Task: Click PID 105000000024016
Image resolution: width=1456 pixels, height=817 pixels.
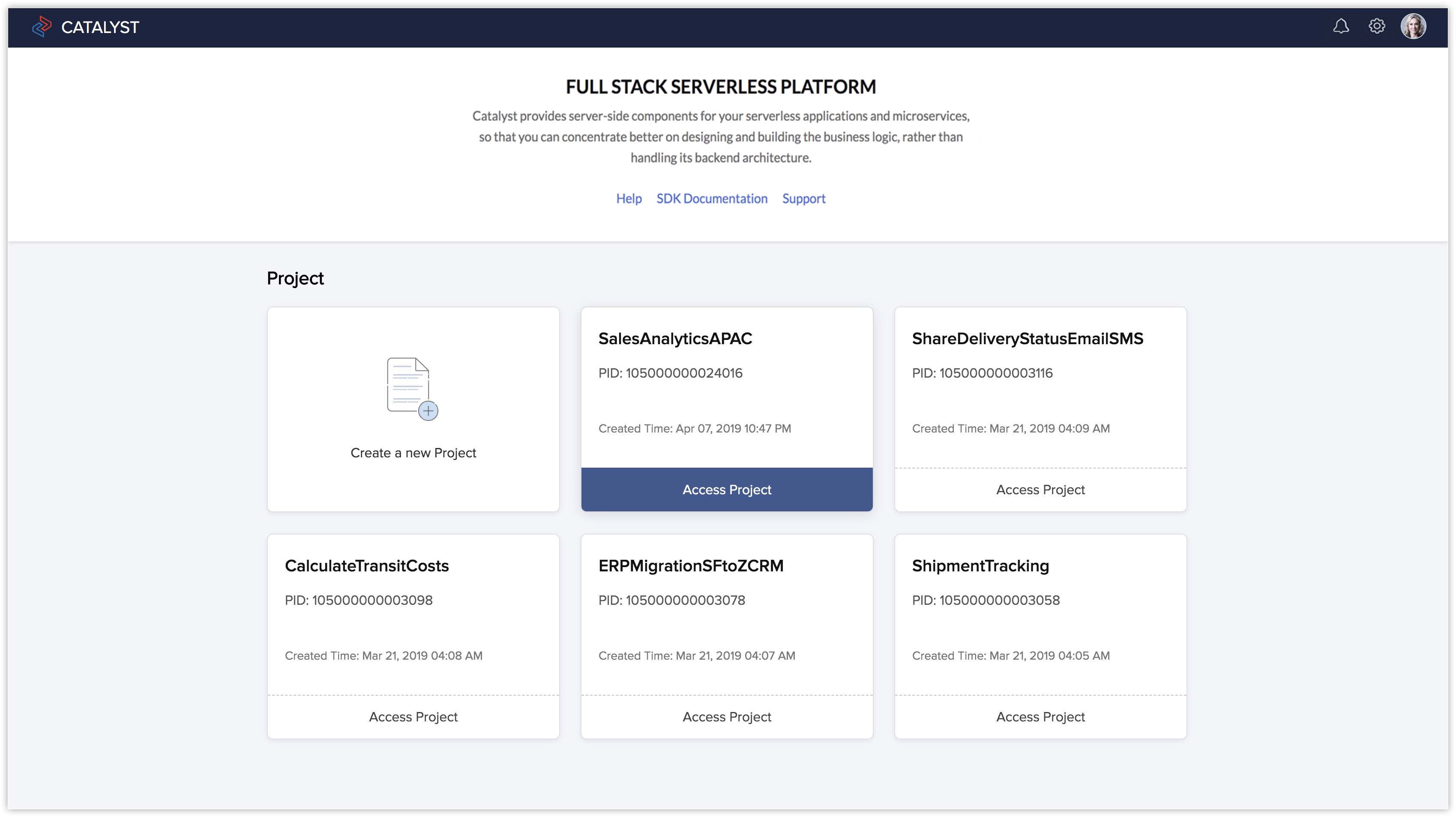Action: (670, 373)
